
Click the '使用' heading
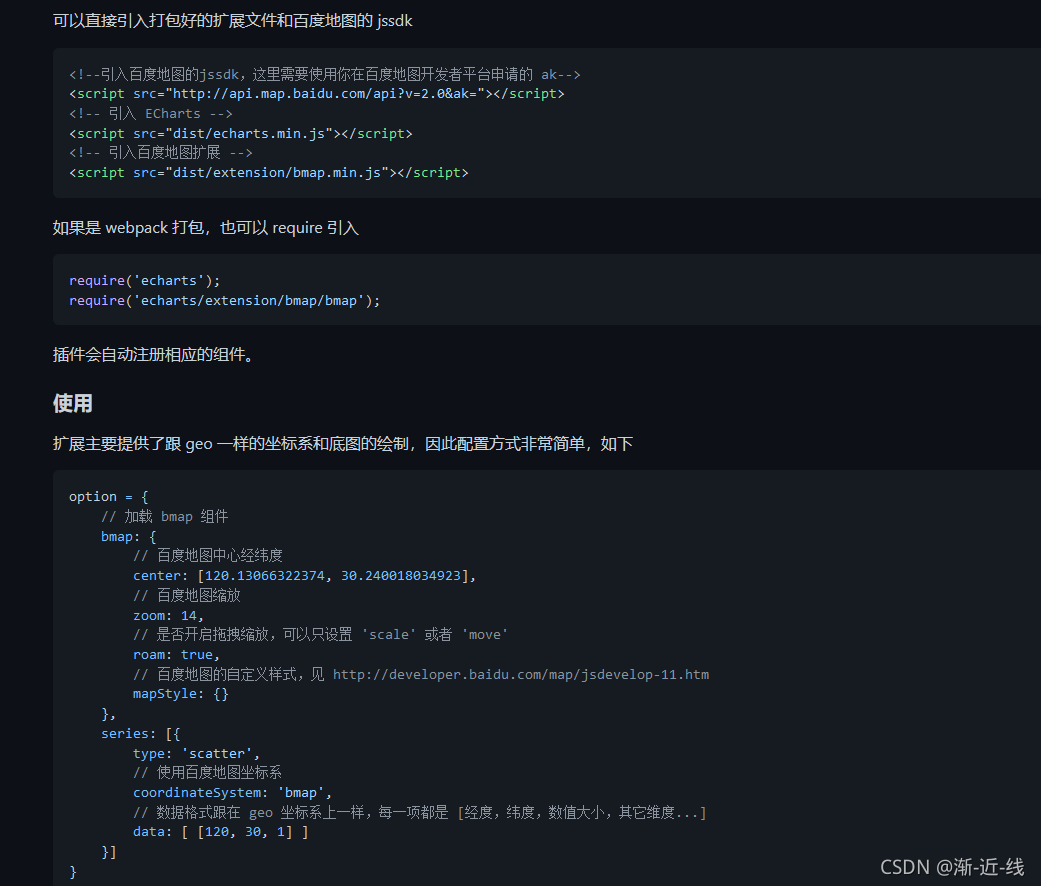[72, 403]
